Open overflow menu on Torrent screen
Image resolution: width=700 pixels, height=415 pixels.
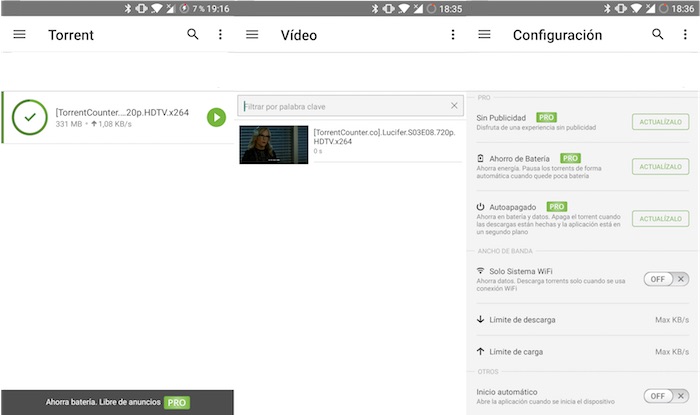coord(220,34)
